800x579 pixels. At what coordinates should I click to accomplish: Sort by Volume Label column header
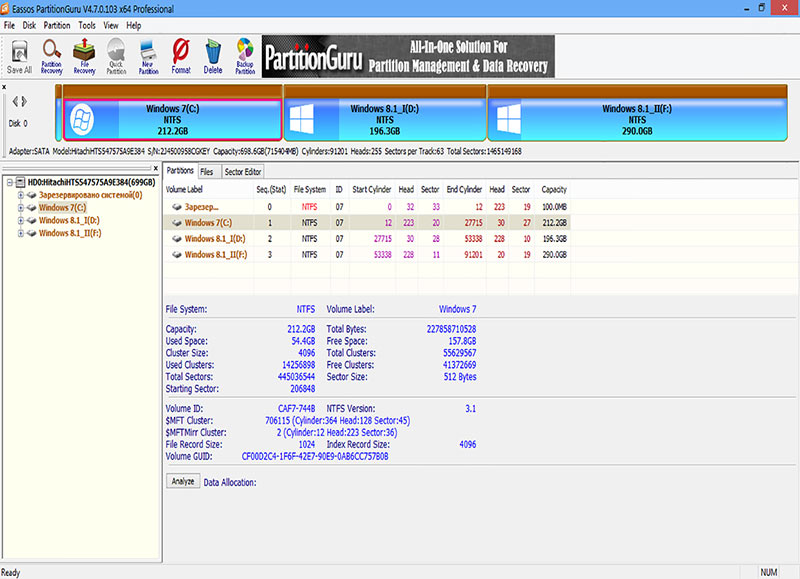point(208,189)
